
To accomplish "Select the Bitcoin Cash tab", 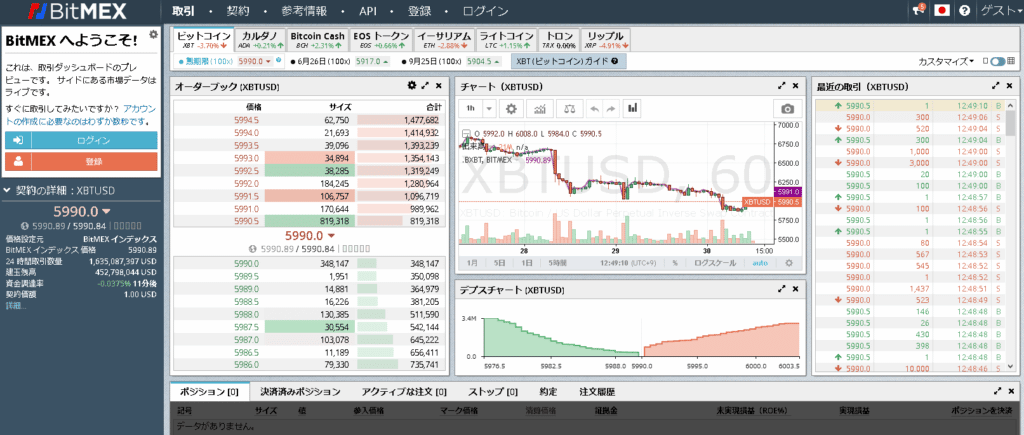I will pos(317,40).
